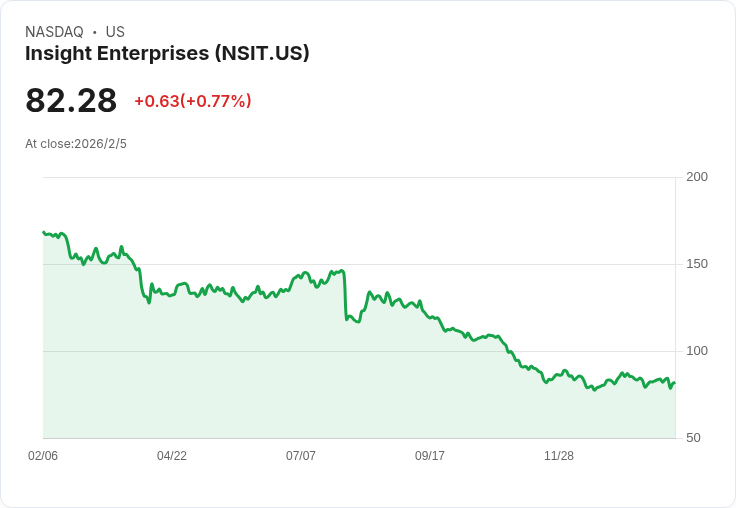
Task: Click the dot separator between NASDAQ and US
Action: point(95,32)
